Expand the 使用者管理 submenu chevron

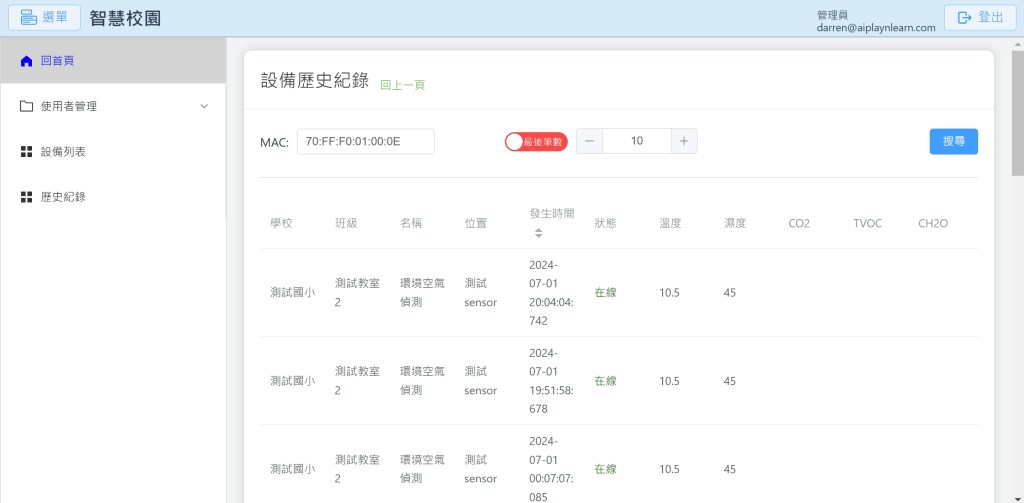(x=204, y=106)
